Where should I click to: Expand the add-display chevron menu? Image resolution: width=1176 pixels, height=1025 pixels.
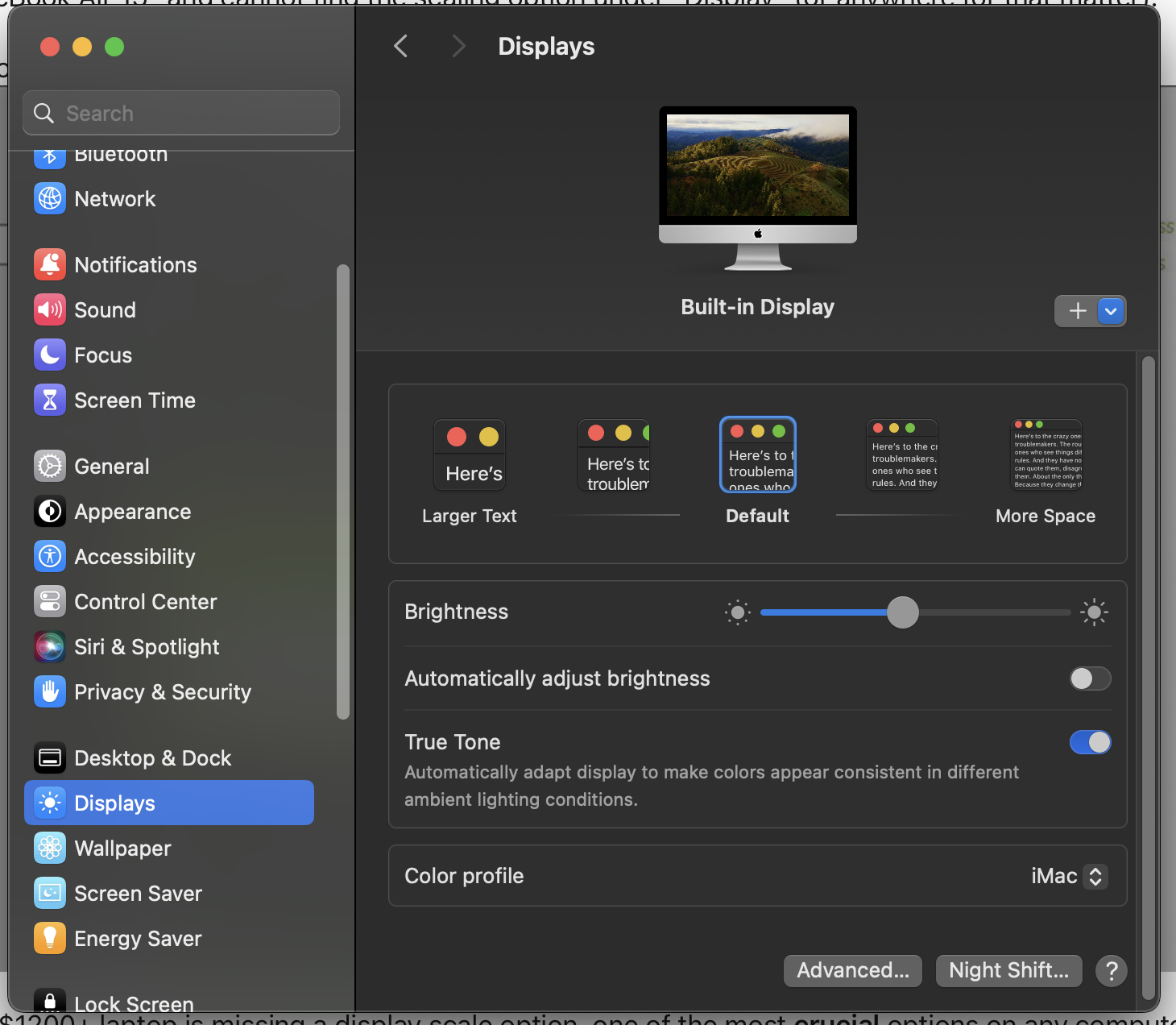[x=1111, y=311]
